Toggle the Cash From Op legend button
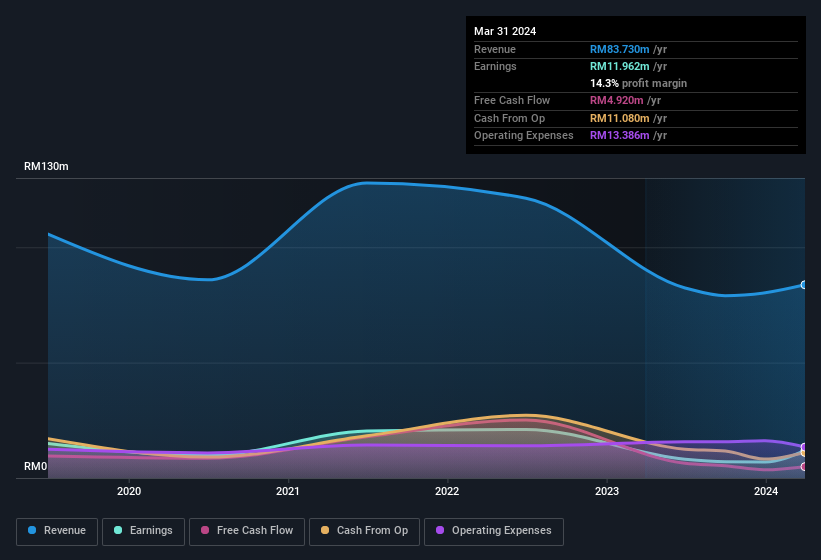Viewport: 821px width, 560px height. [364, 531]
